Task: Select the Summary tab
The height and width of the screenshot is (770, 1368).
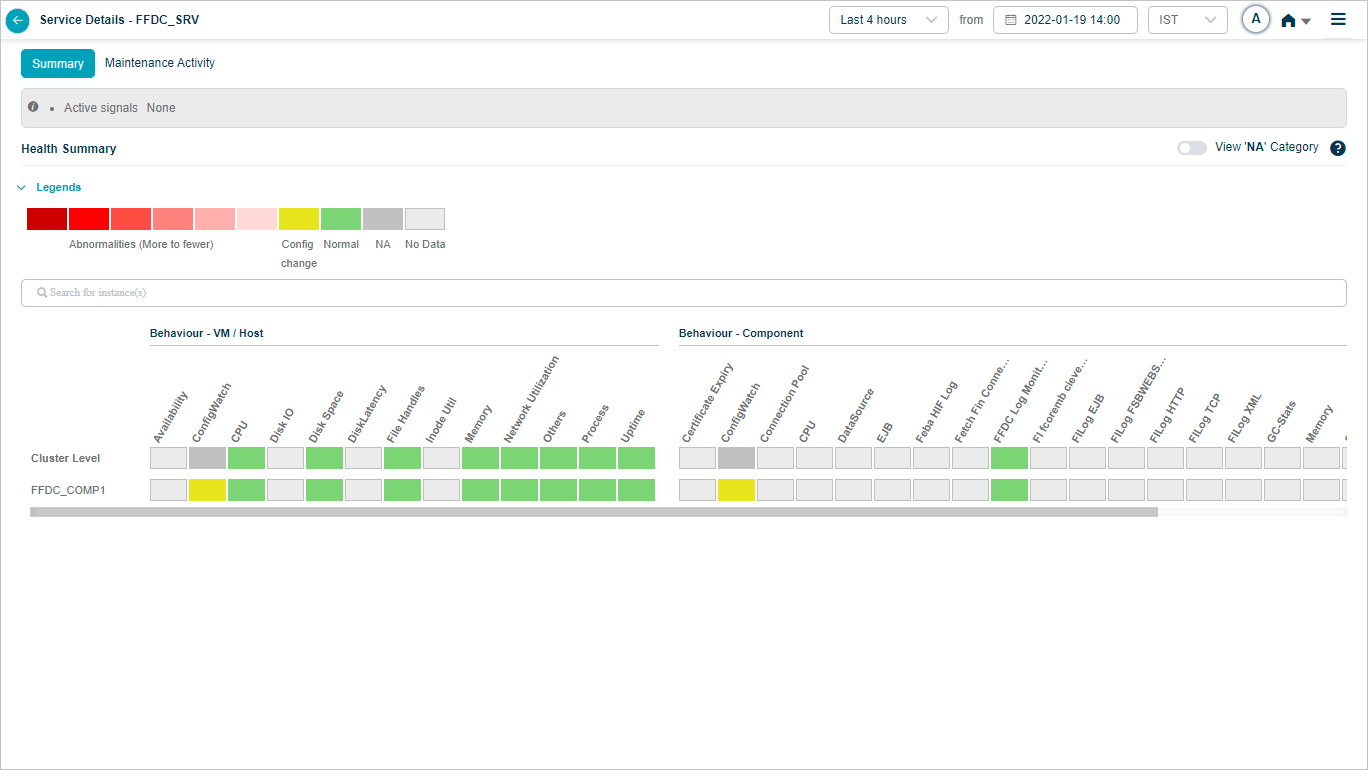Action: click(x=58, y=64)
